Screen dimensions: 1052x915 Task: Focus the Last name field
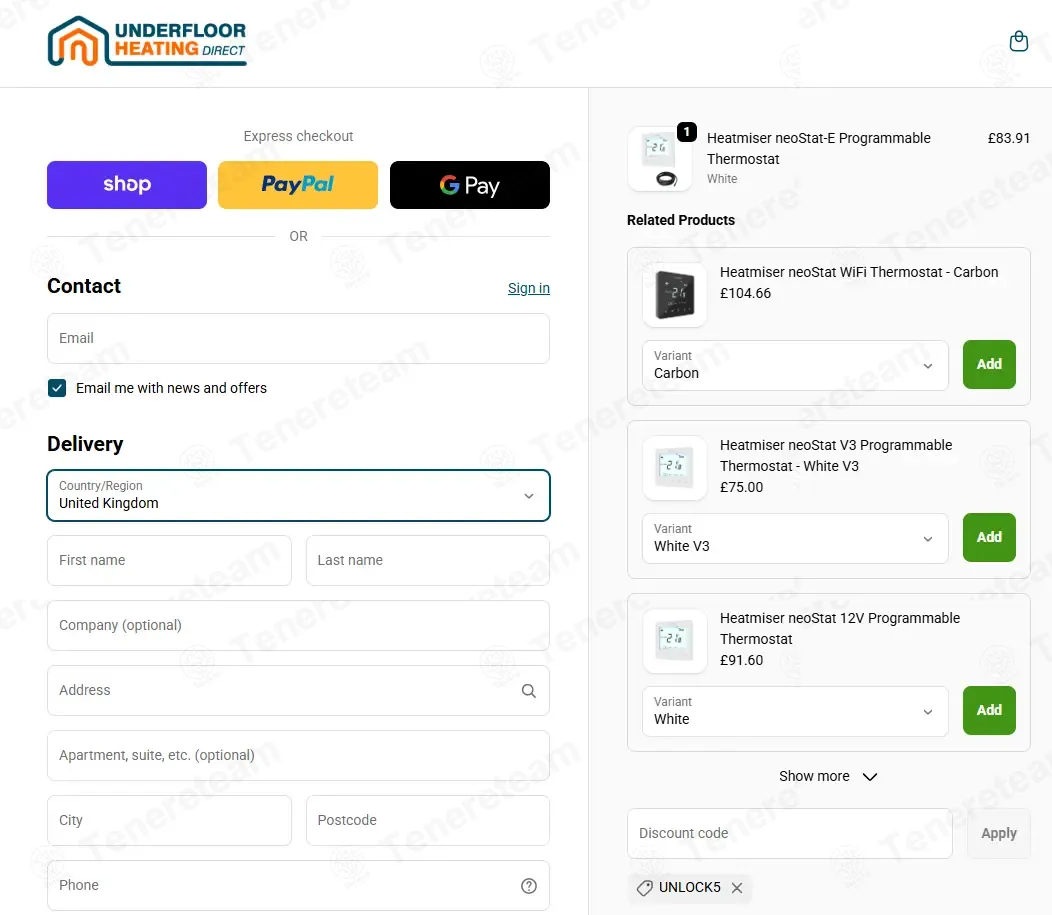(x=428, y=560)
